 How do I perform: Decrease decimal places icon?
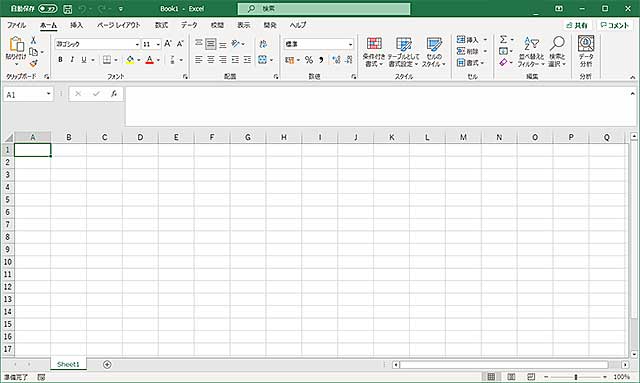click(349, 60)
